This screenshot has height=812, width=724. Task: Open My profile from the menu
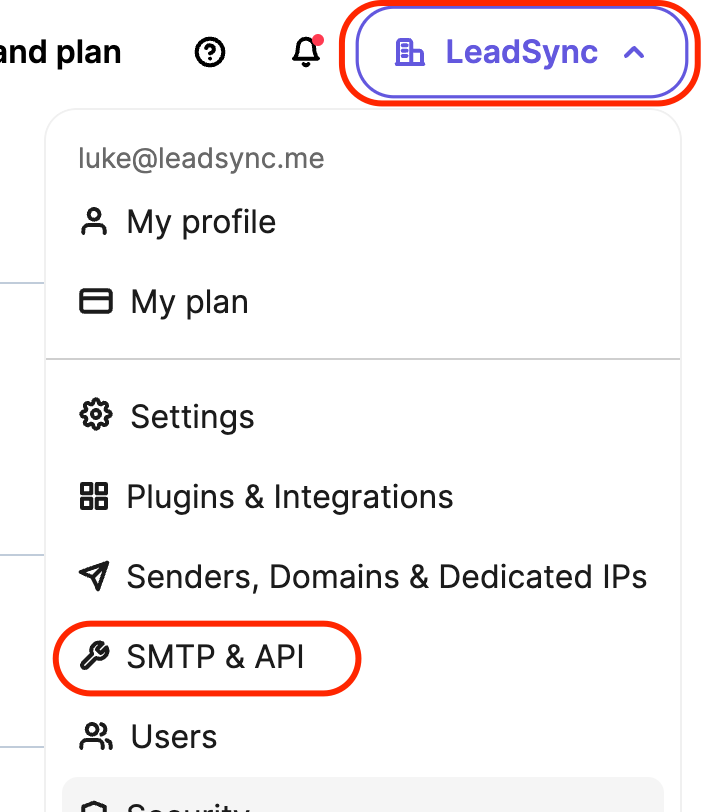201,222
